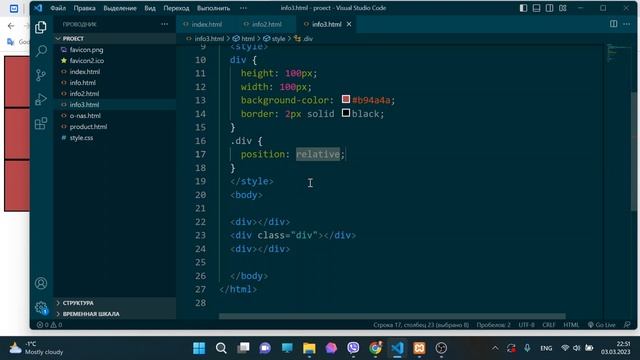Screen dimensions: 640x360
Task: Open the Выполнить menu
Action: point(213,8)
